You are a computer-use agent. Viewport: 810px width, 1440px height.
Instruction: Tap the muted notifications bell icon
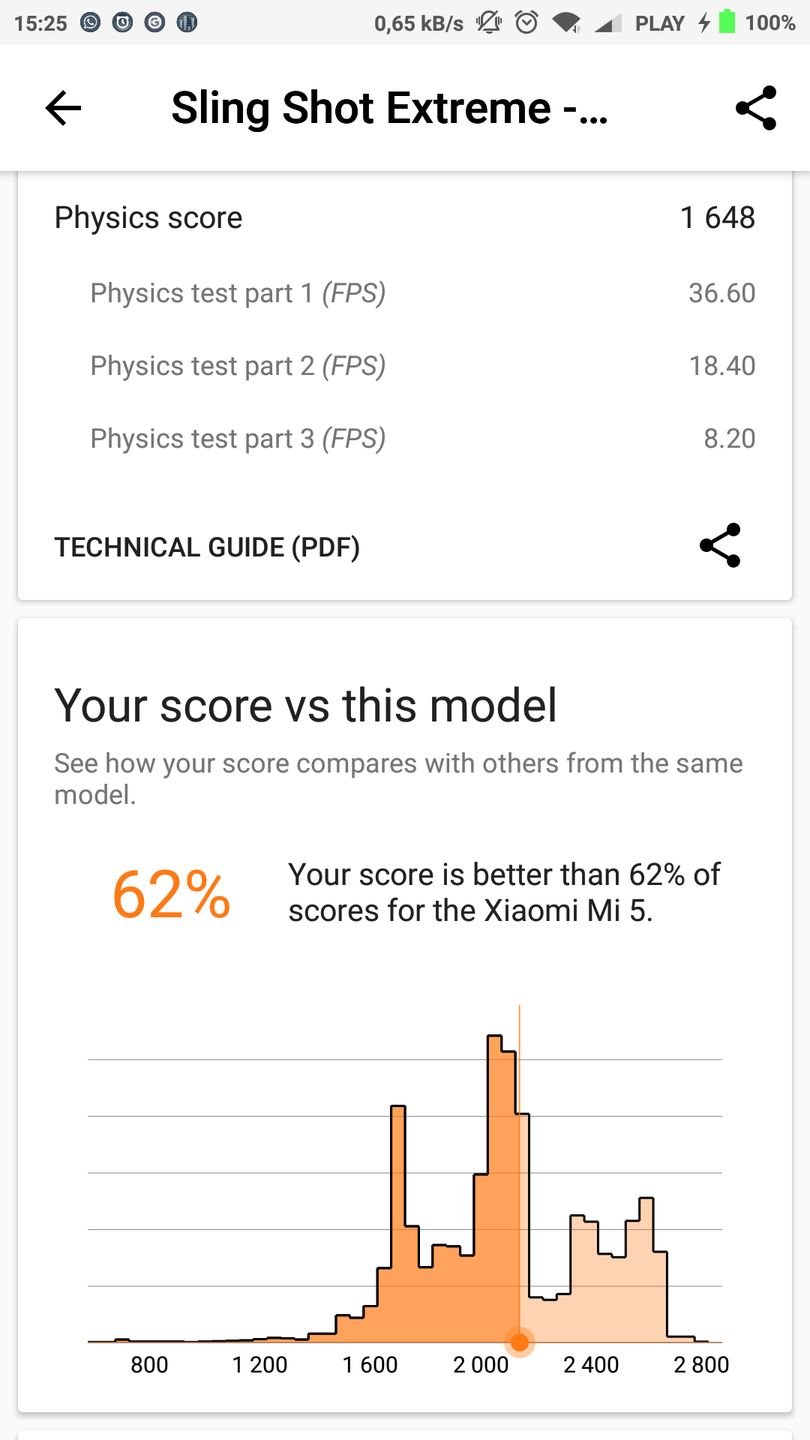coord(489,22)
